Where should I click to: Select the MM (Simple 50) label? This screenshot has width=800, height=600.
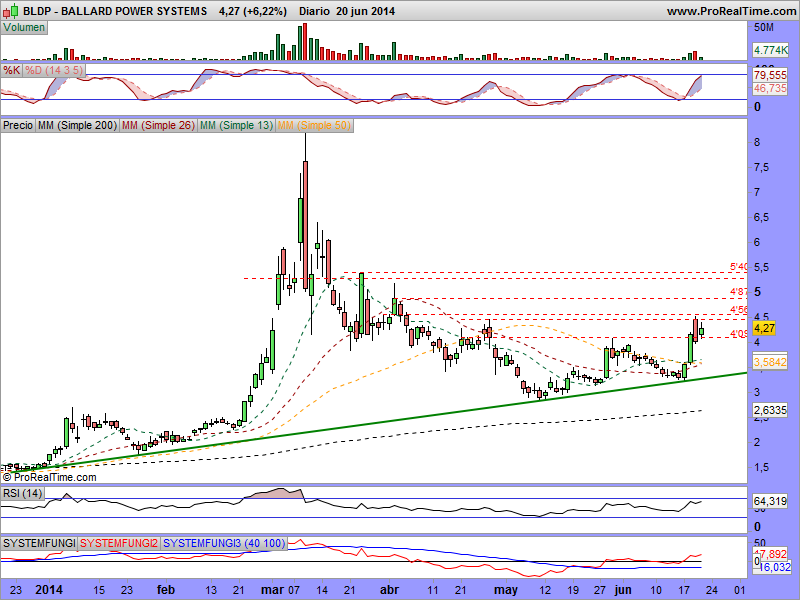click(x=314, y=125)
